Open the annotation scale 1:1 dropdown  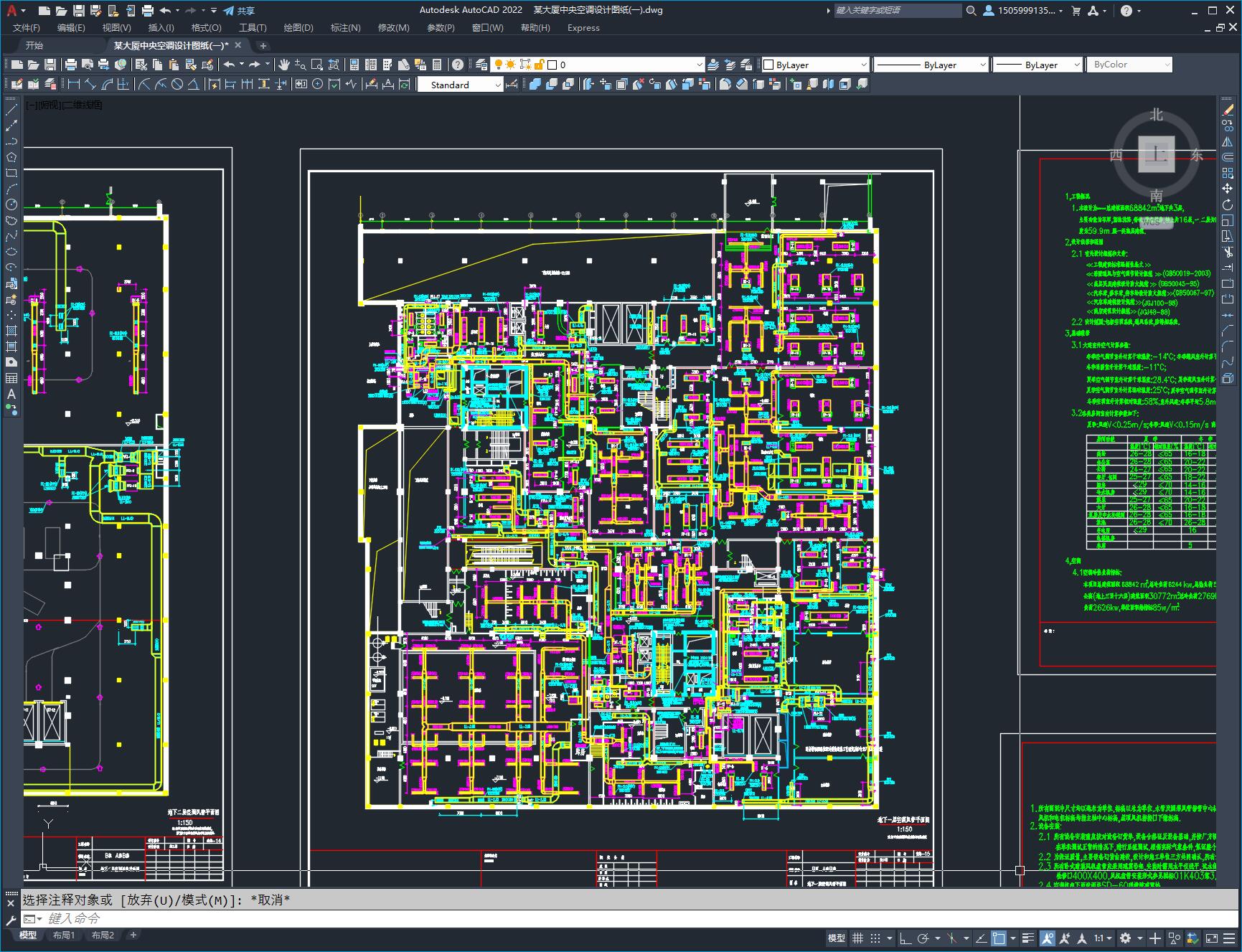(x=1103, y=938)
